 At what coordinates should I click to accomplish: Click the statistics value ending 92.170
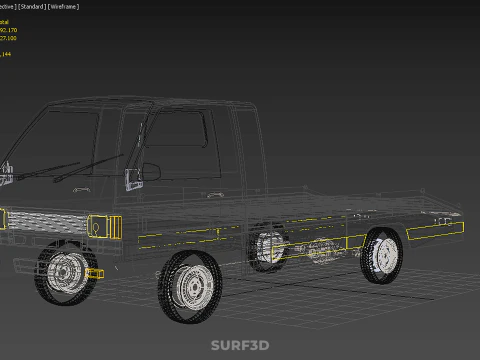pyautogui.click(x=8, y=30)
